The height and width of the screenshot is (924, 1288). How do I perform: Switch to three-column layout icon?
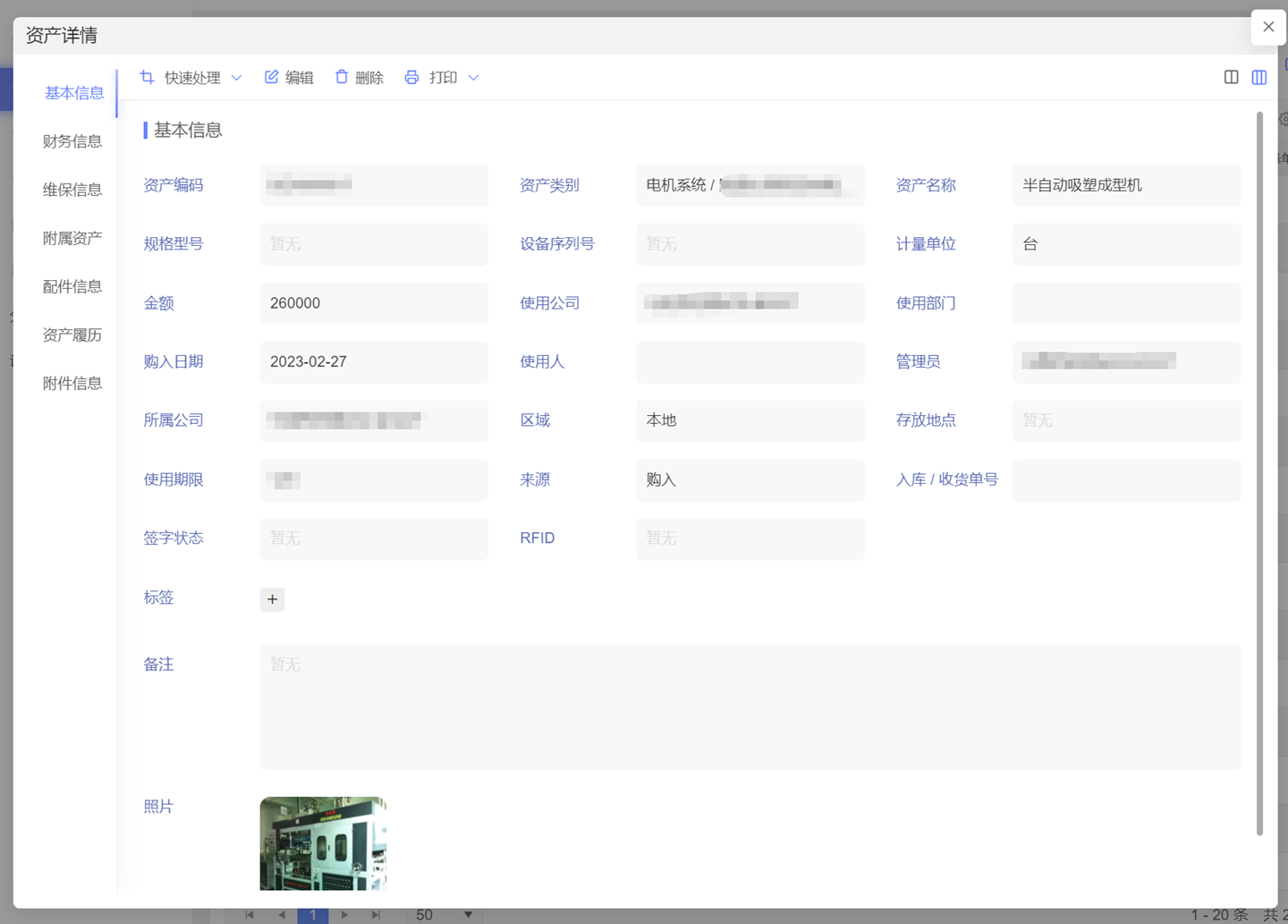pos(1259,77)
